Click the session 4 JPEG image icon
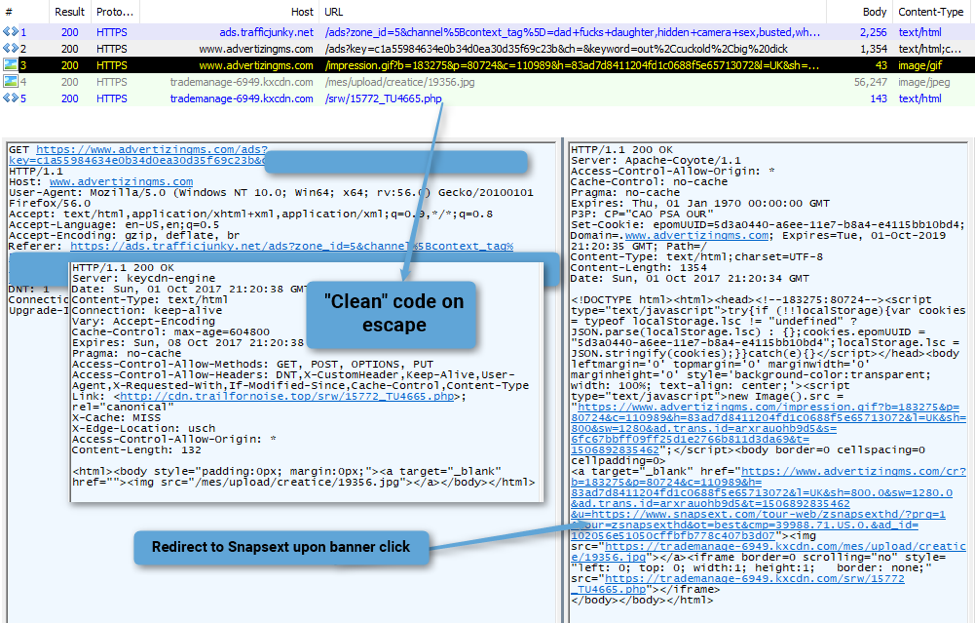975x623 pixels. [x=10, y=81]
